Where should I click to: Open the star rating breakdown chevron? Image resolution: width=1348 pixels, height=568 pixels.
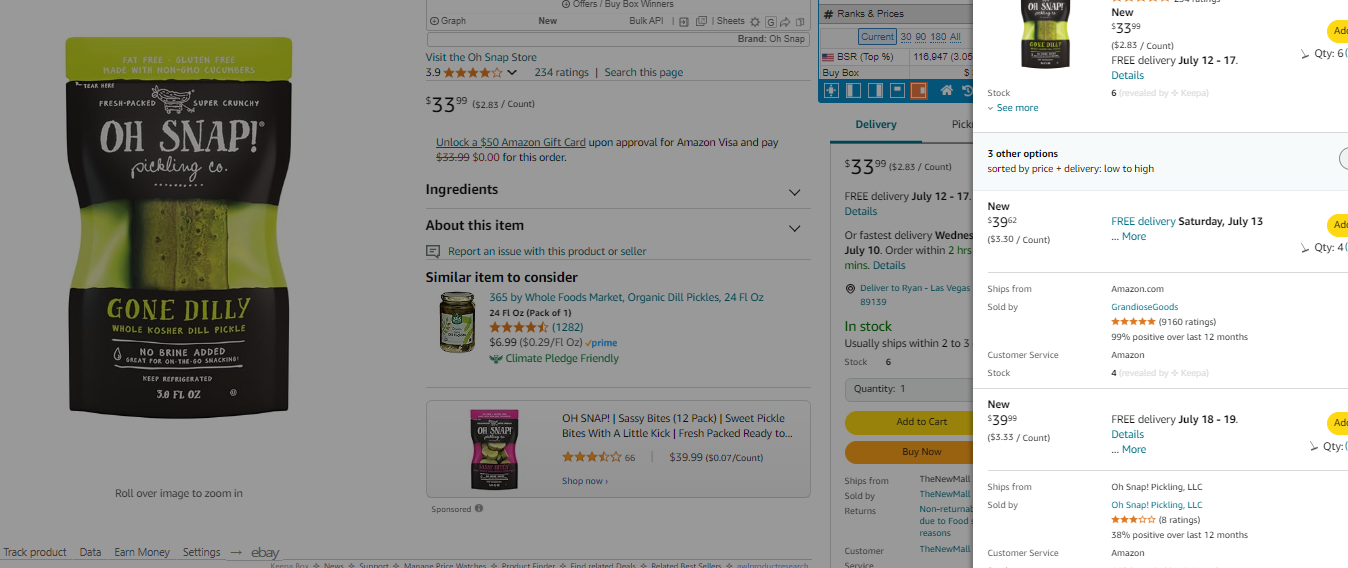click(512, 72)
